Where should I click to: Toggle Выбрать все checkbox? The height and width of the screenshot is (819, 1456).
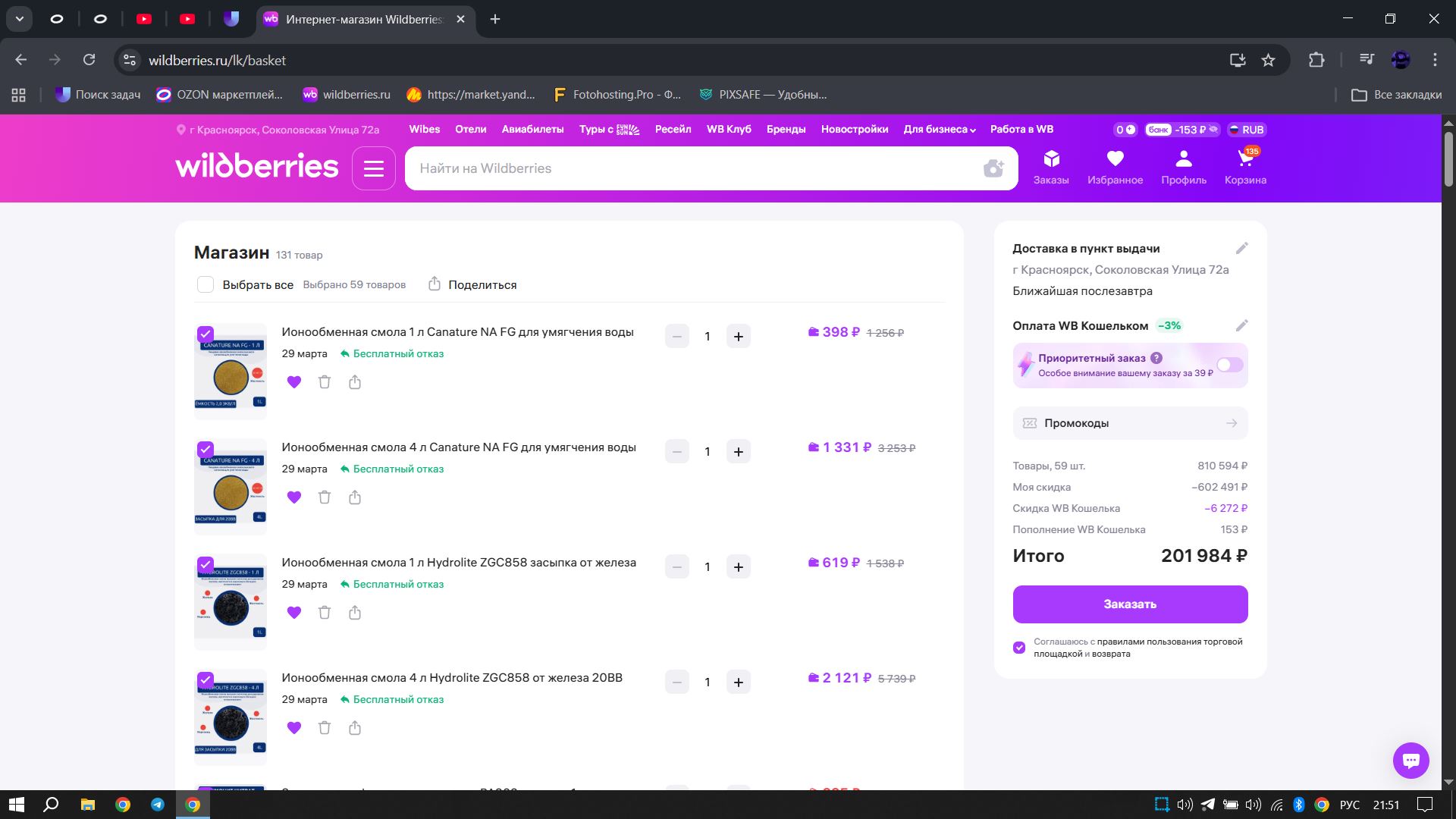(206, 284)
